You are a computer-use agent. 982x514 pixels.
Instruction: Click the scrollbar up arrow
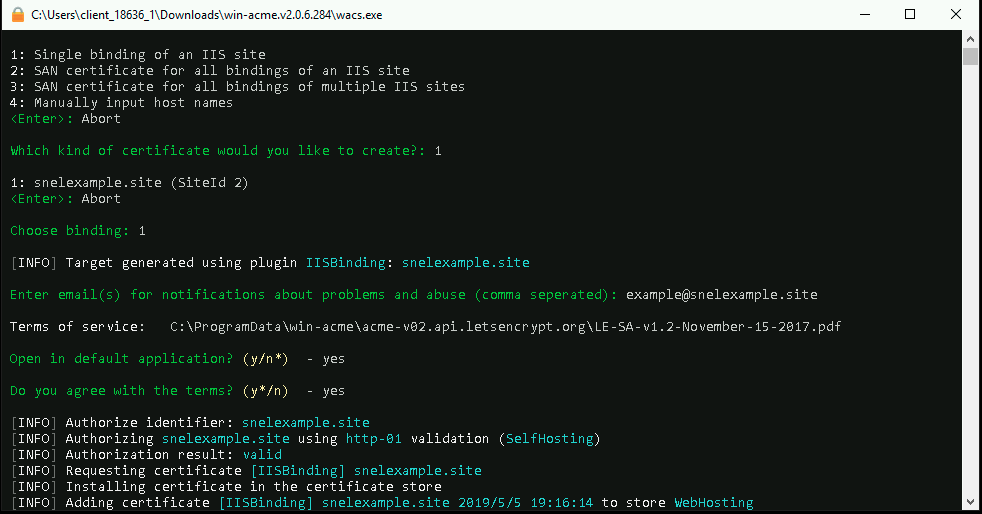click(x=970, y=39)
